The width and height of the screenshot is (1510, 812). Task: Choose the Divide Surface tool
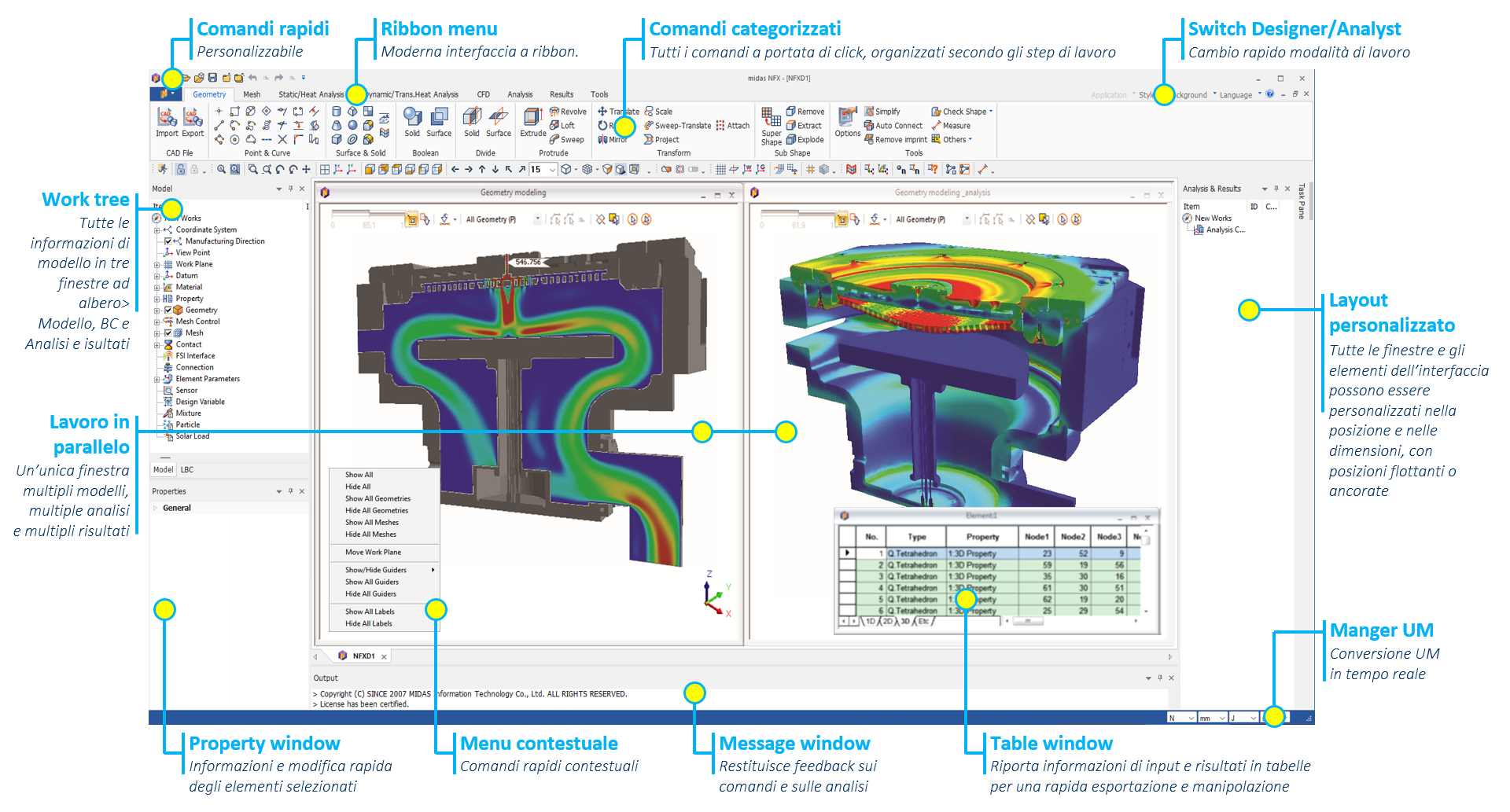coord(499,123)
